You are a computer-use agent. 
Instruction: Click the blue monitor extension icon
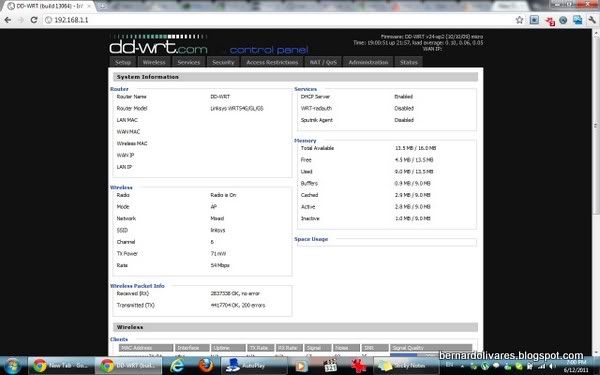tap(577, 20)
